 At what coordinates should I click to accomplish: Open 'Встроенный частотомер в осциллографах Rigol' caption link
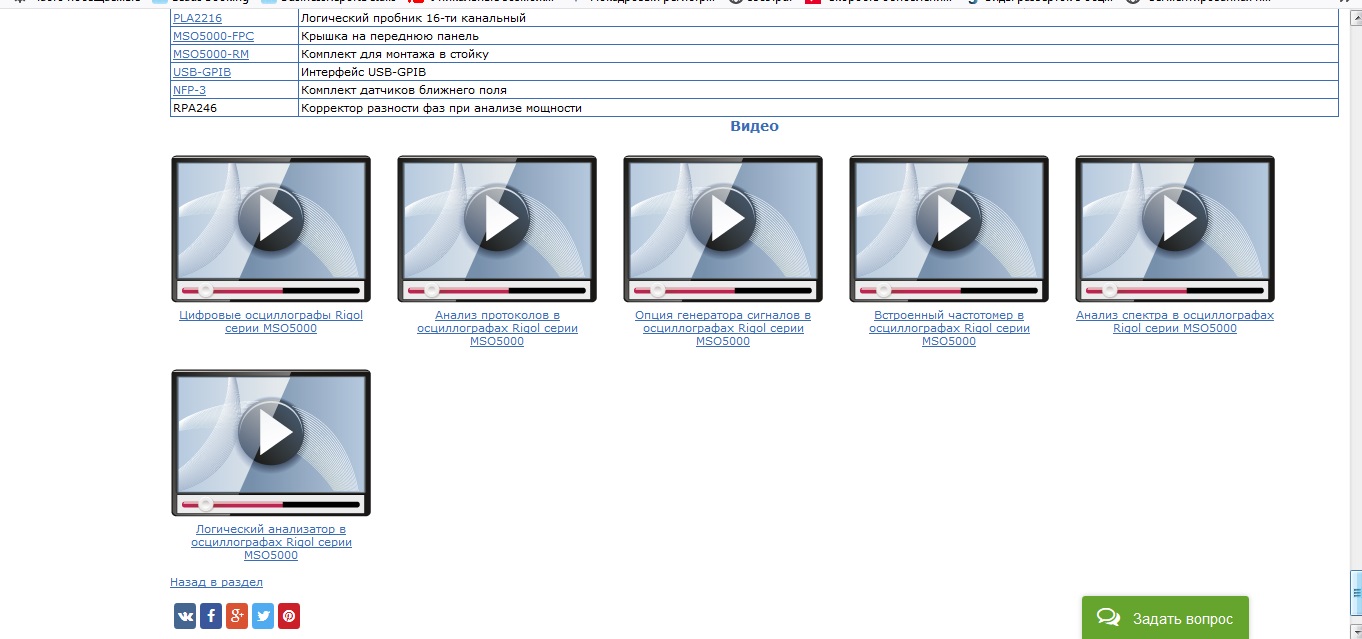(x=949, y=328)
